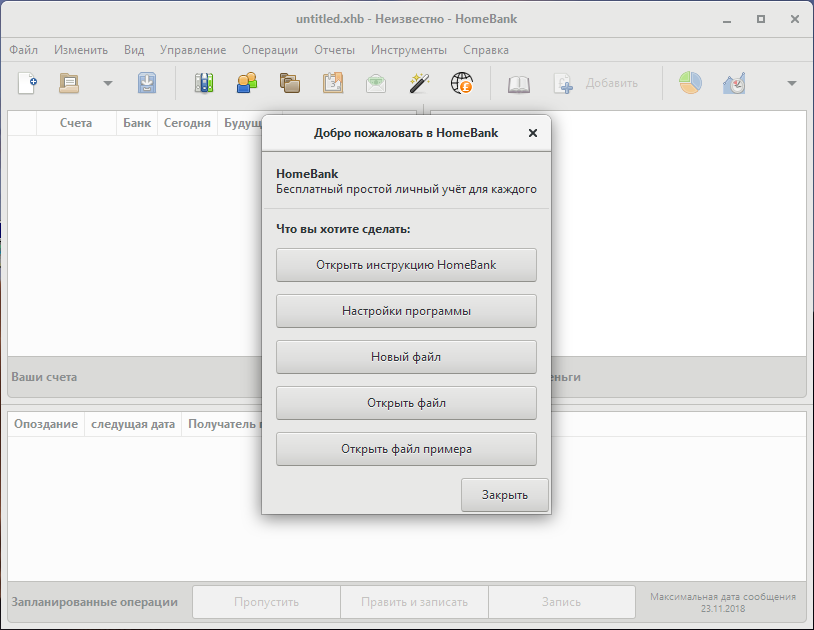The height and width of the screenshot is (630, 814).
Task: Click the Save file toolbar icon
Action: pos(147,83)
